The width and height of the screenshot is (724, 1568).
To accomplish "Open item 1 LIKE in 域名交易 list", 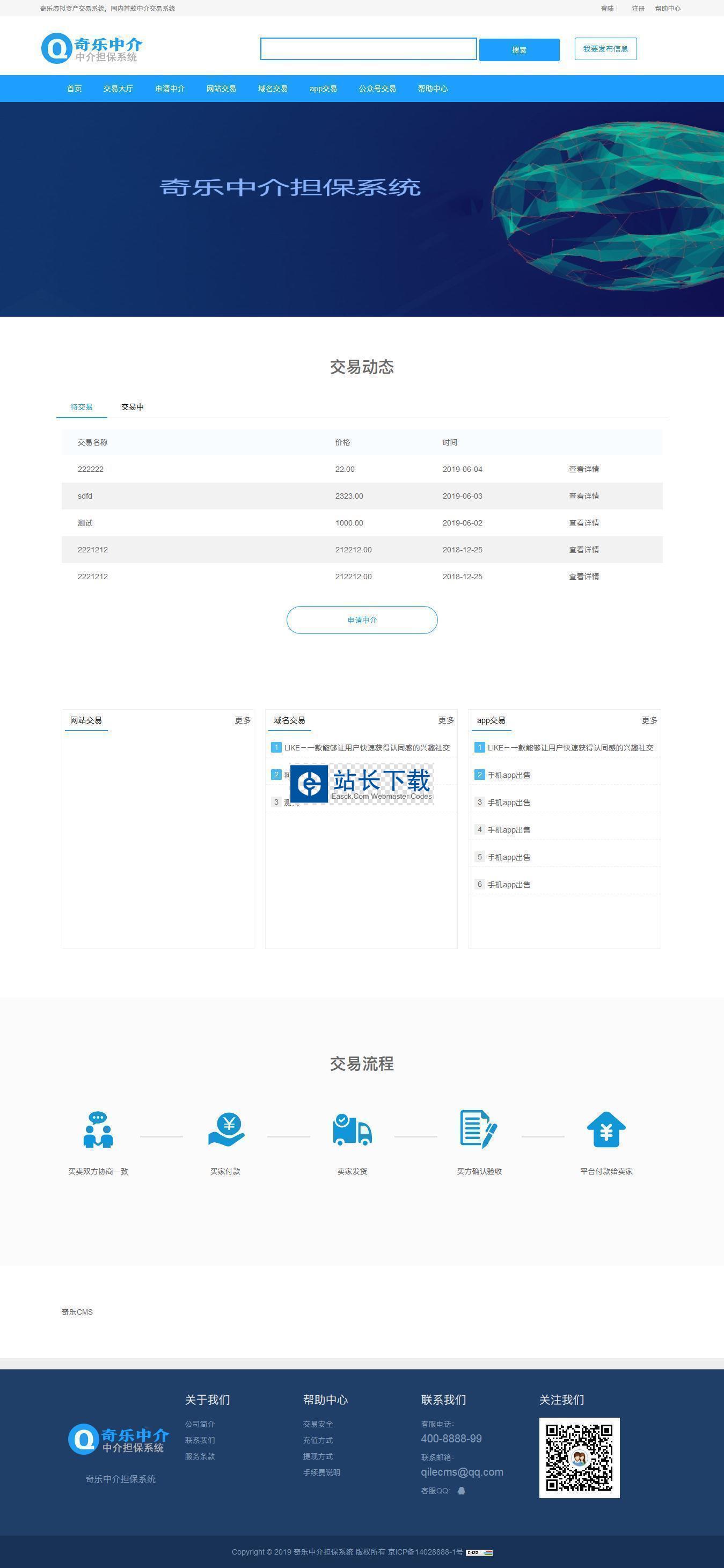I will click(x=367, y=747).
